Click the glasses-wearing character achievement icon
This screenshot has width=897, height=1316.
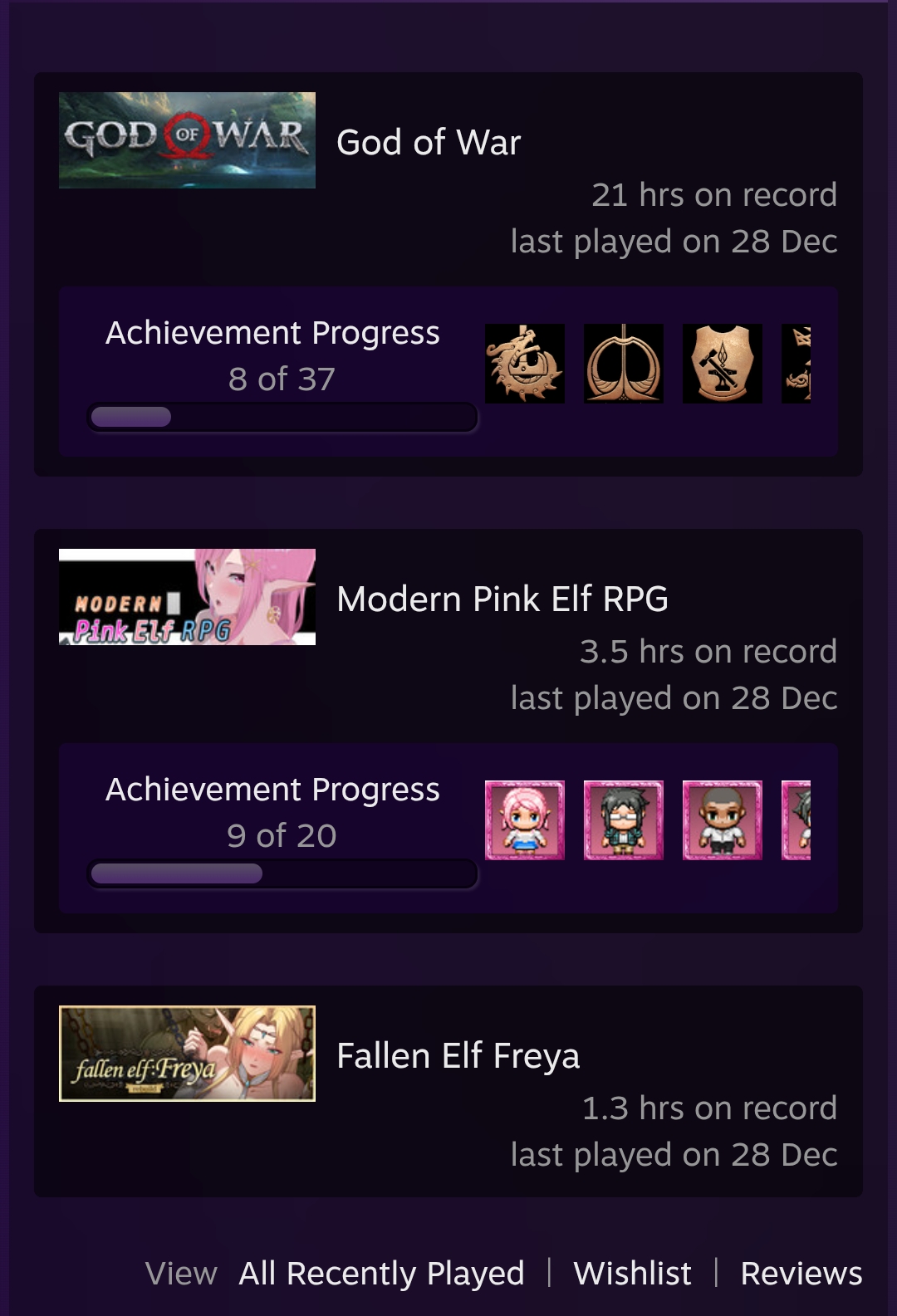coord(624,820)
